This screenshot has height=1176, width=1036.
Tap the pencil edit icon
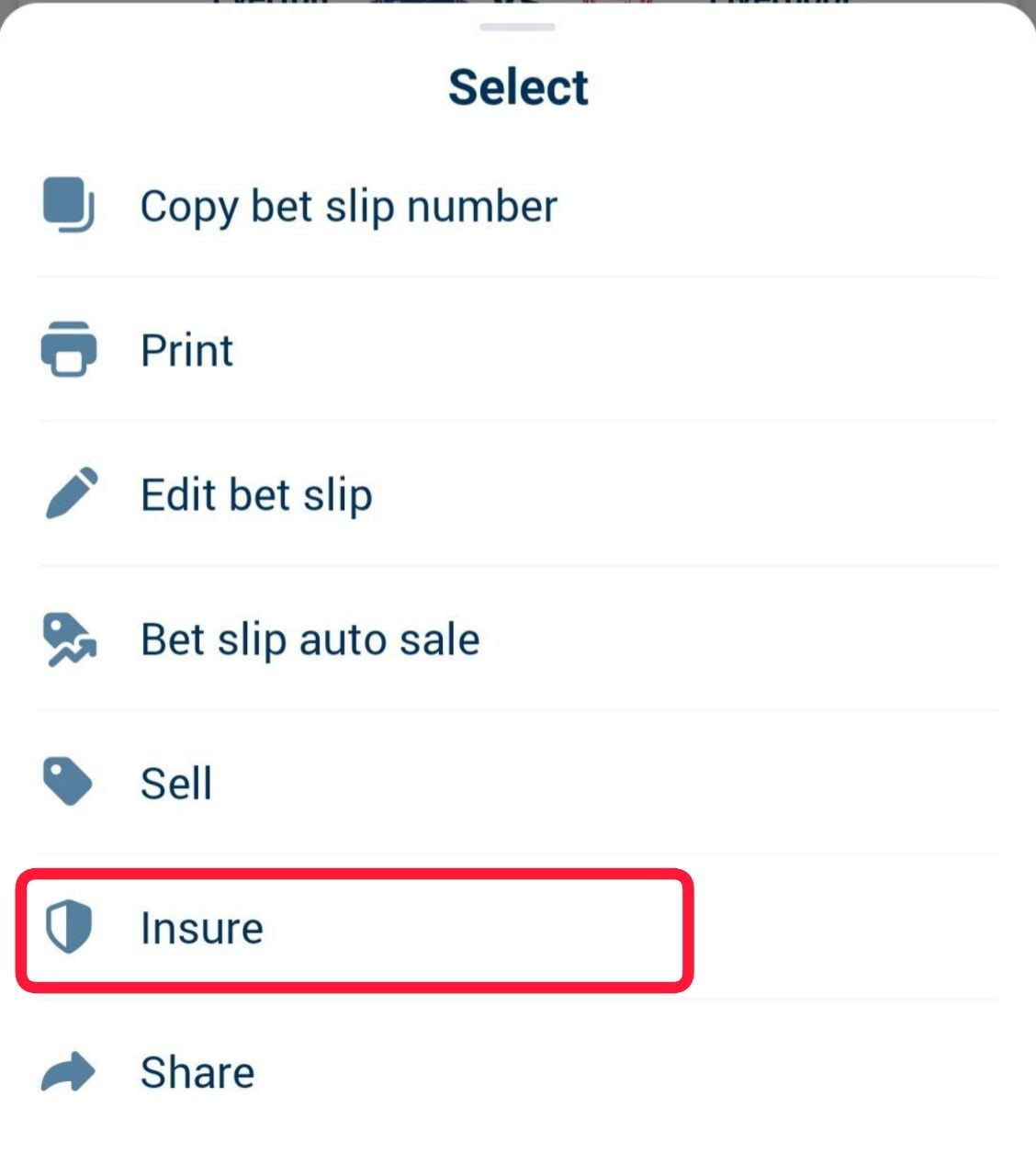(x=71, y=493)
